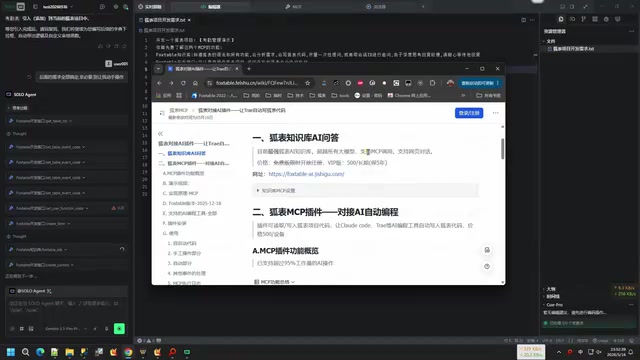Open the Chrome apps grid shortcut
The height and width of the screenshot is (360, 640).
pyautogui.click(x=179, y=96)
